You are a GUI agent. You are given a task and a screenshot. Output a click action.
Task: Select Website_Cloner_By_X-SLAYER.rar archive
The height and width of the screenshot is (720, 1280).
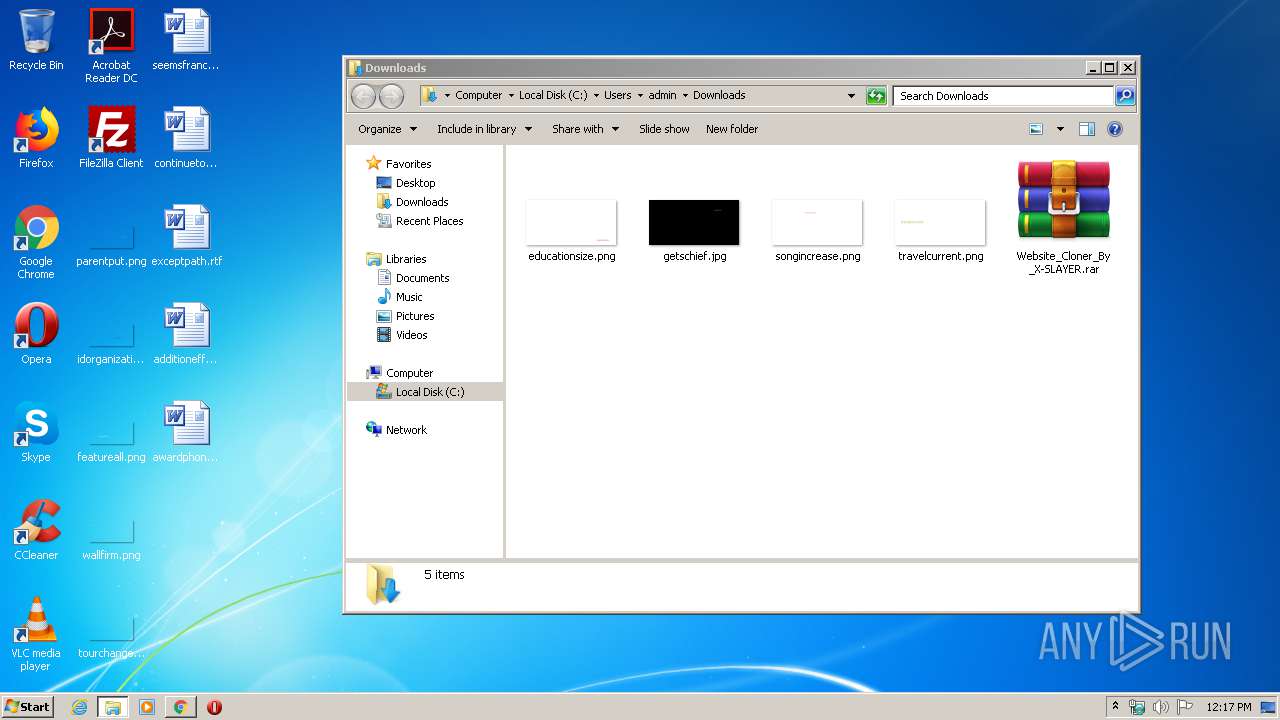click(x=1063, y=217)
